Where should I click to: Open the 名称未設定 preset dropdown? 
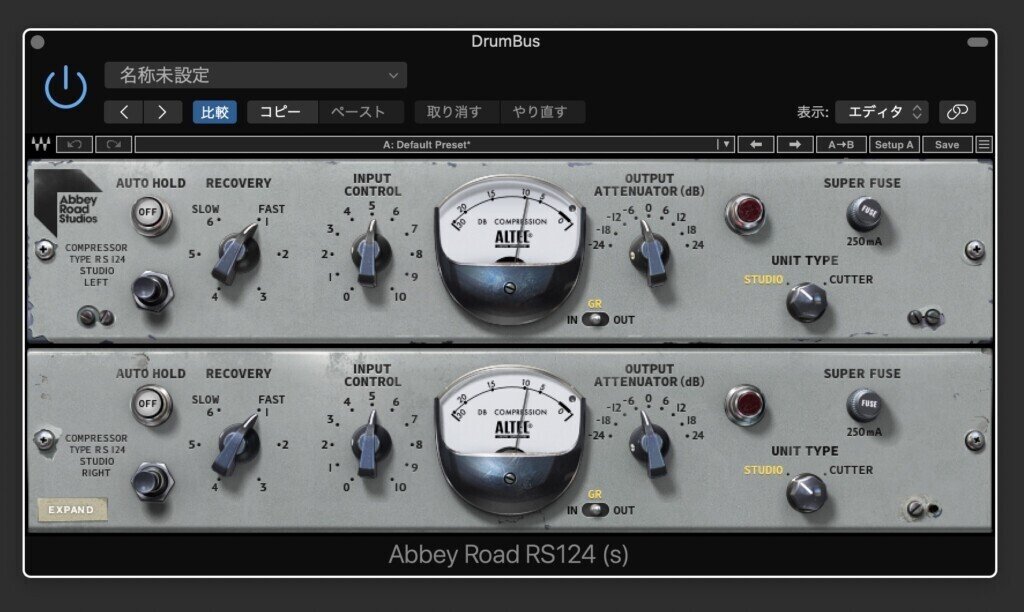(x=255, y=74)
